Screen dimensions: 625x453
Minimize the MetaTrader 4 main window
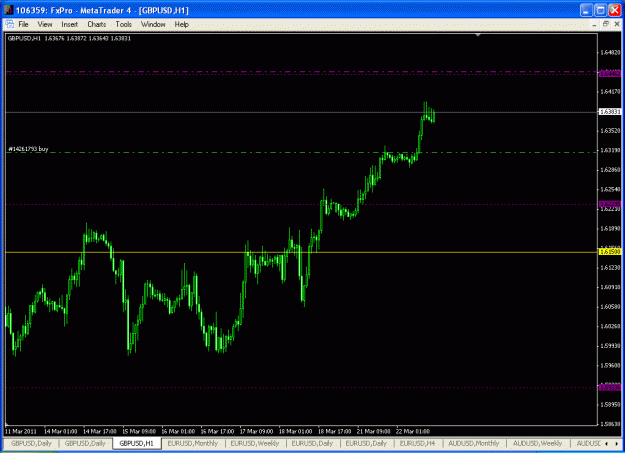tap(586, 10)
